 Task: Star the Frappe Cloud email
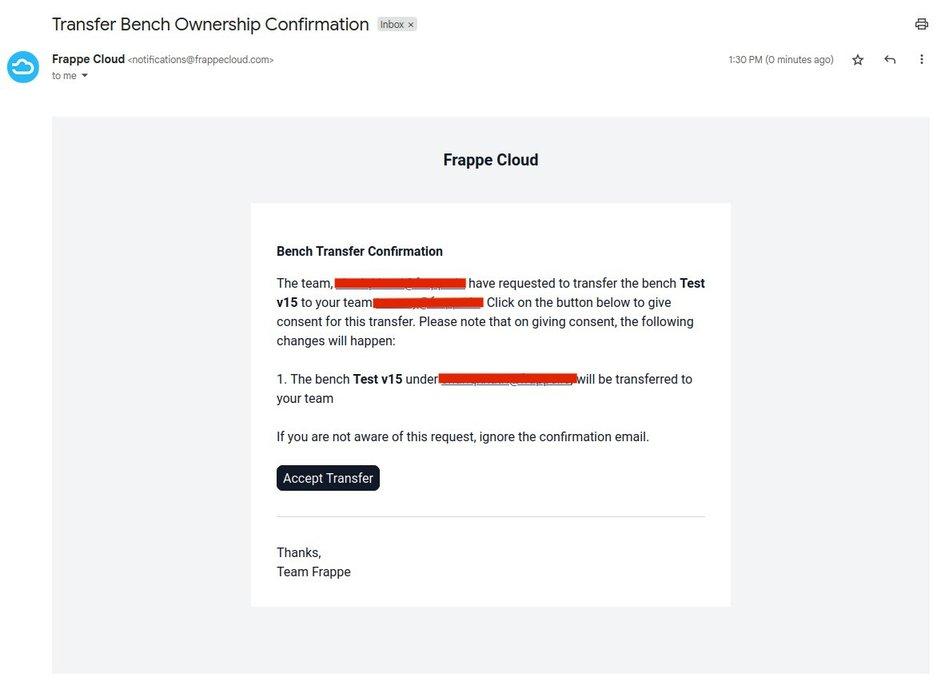(x=858, y=59)
